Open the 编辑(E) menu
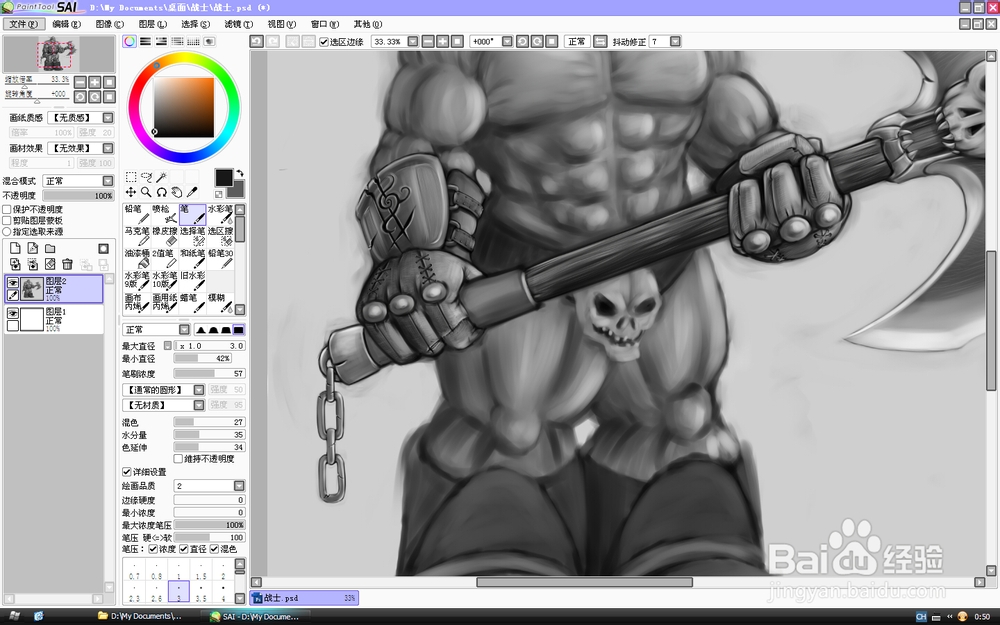1000x625 pixels. (67, 24)
